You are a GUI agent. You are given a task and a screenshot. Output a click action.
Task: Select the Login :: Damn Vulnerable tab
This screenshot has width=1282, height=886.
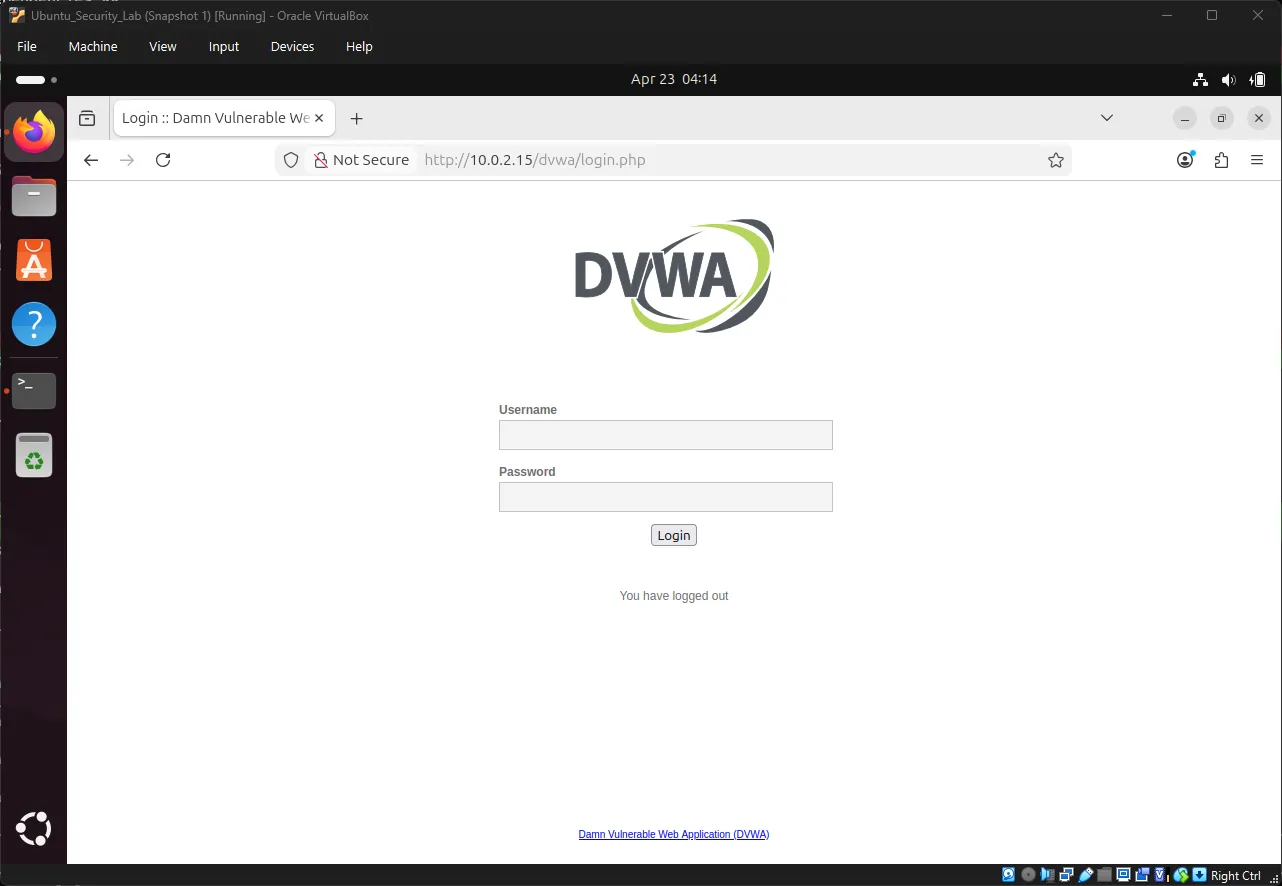[x=213, y=117]
